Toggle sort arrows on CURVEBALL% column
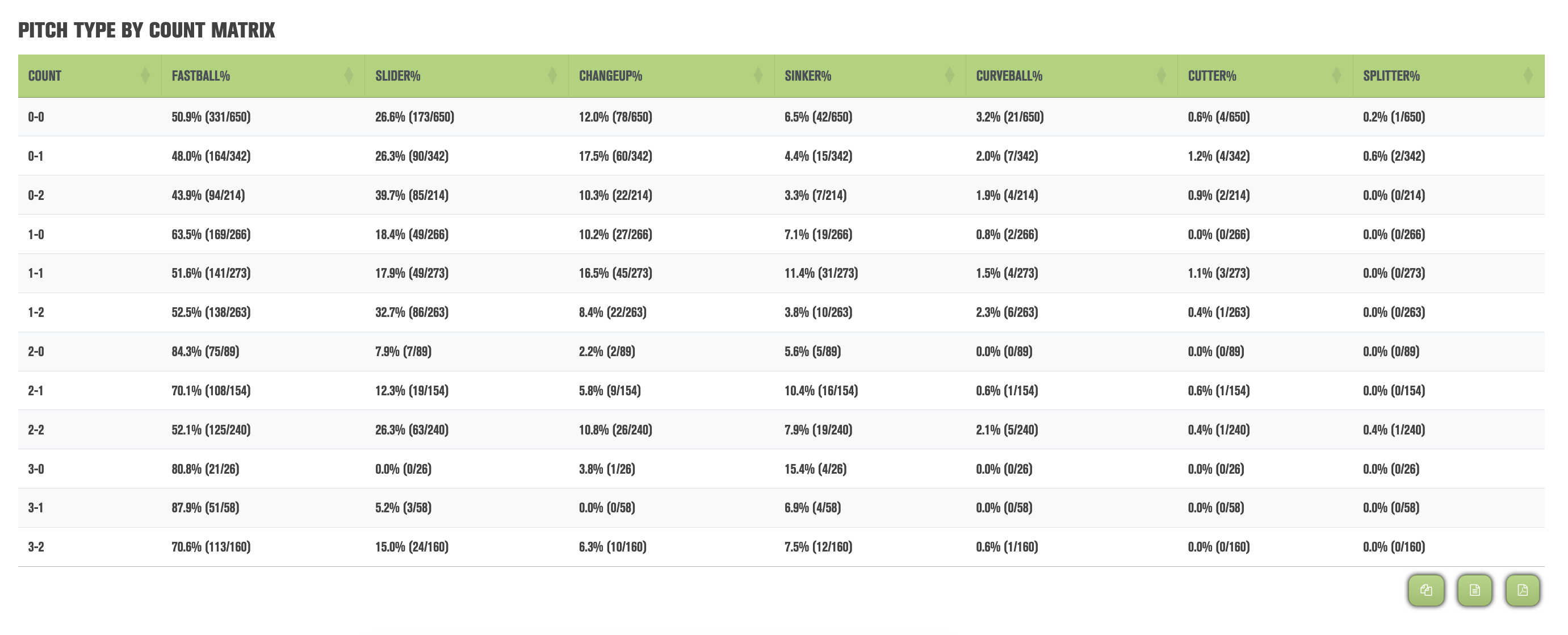The height and width of the screenshot is (635, 1568). (x=1161, y=76)
